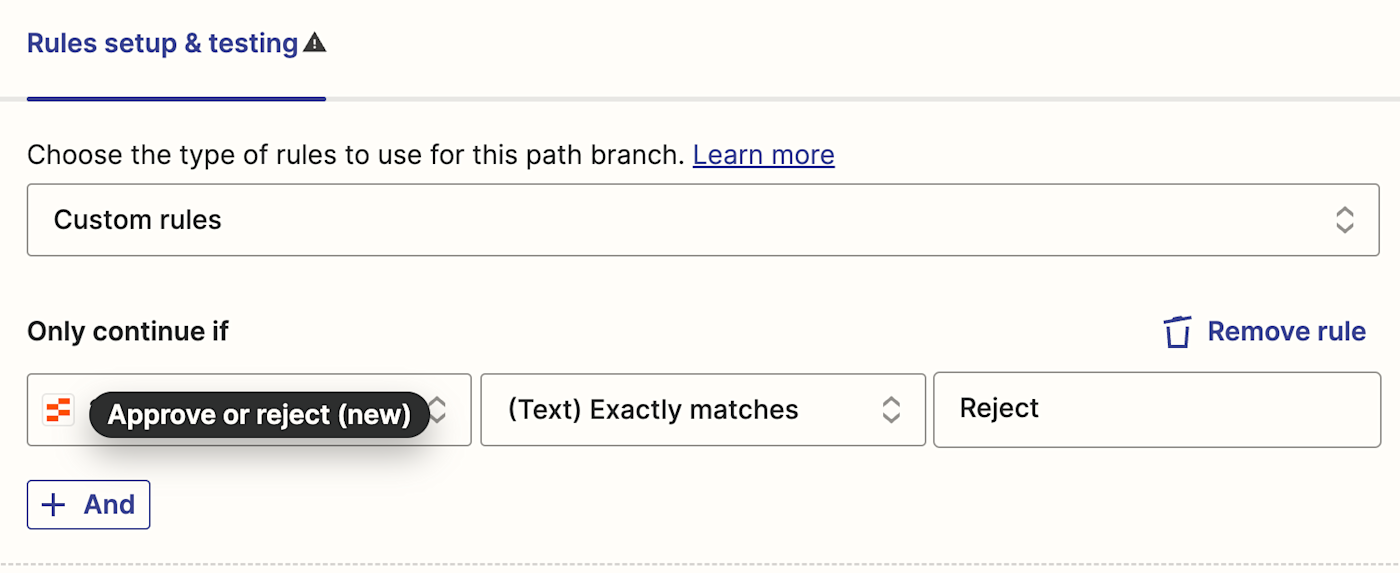Click the Reject value input field

coord(1156,410)
